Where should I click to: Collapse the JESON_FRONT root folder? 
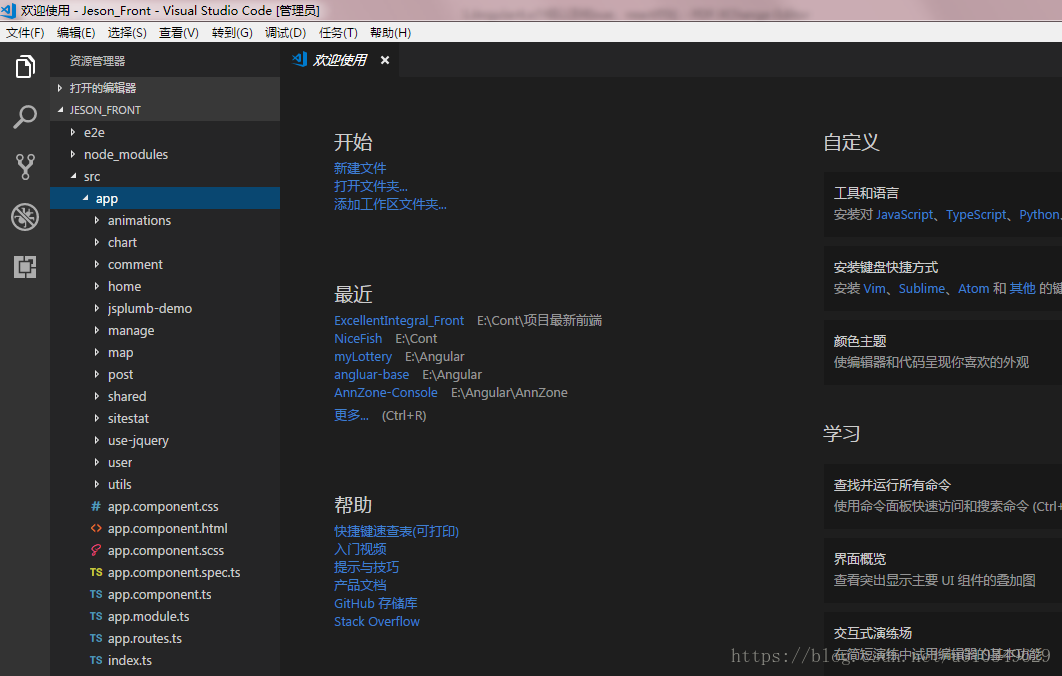[x=60, y=110]
